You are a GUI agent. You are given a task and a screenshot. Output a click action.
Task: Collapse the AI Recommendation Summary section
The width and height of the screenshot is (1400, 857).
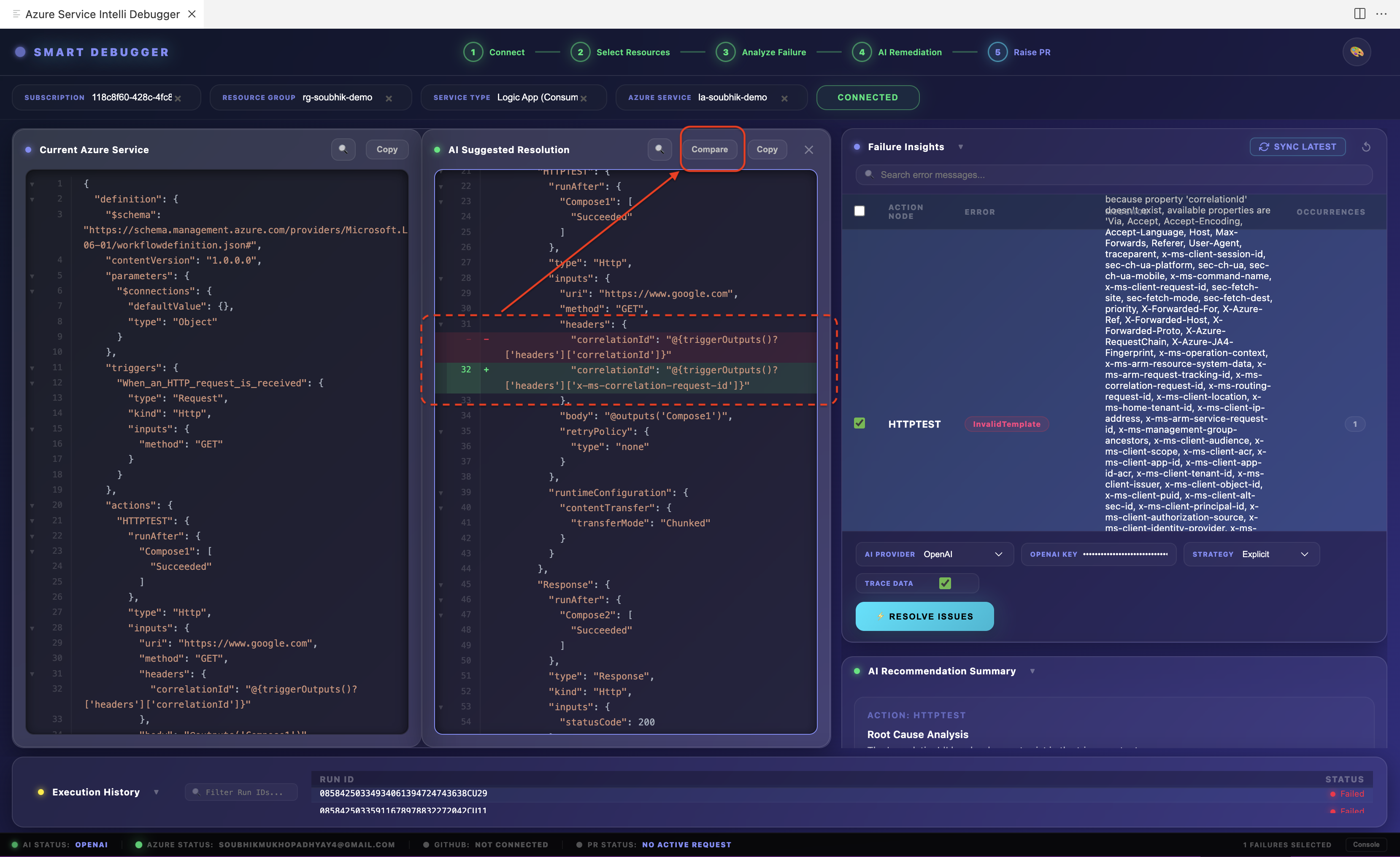1032,671
